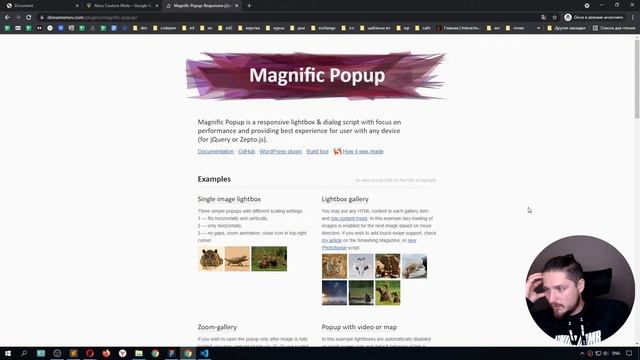
Task: Go back with the browser back arrow
Action: pos(7,18)
